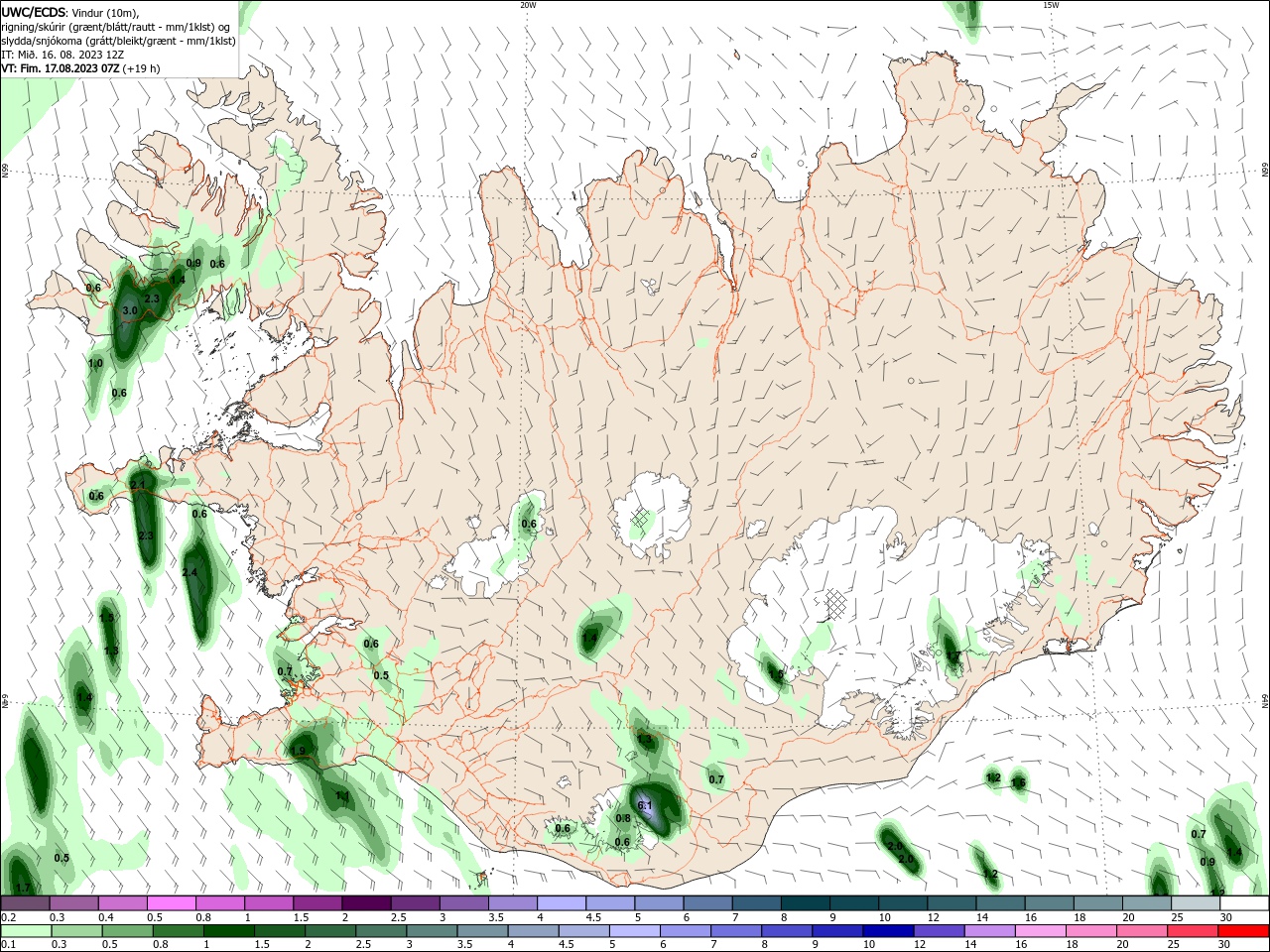
Task: Select the 2.4 rain value west of Iceland
Action: pos(190,573)
